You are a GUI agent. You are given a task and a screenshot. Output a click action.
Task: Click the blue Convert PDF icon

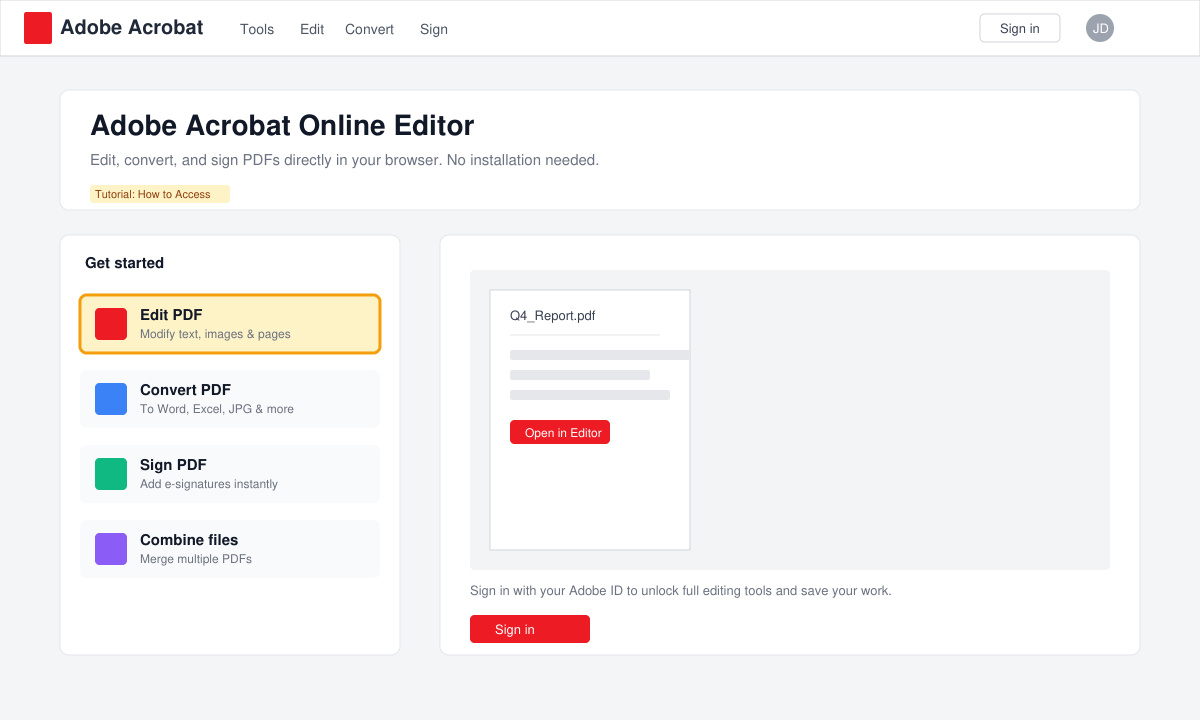[x=111, y=399]
